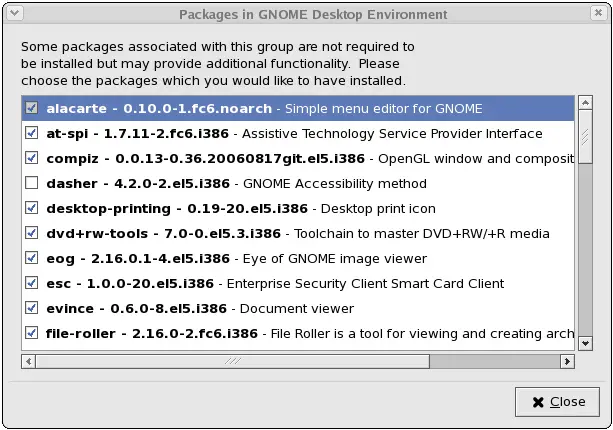Click the vertical scrollbar down arrow

click(584, 342)
